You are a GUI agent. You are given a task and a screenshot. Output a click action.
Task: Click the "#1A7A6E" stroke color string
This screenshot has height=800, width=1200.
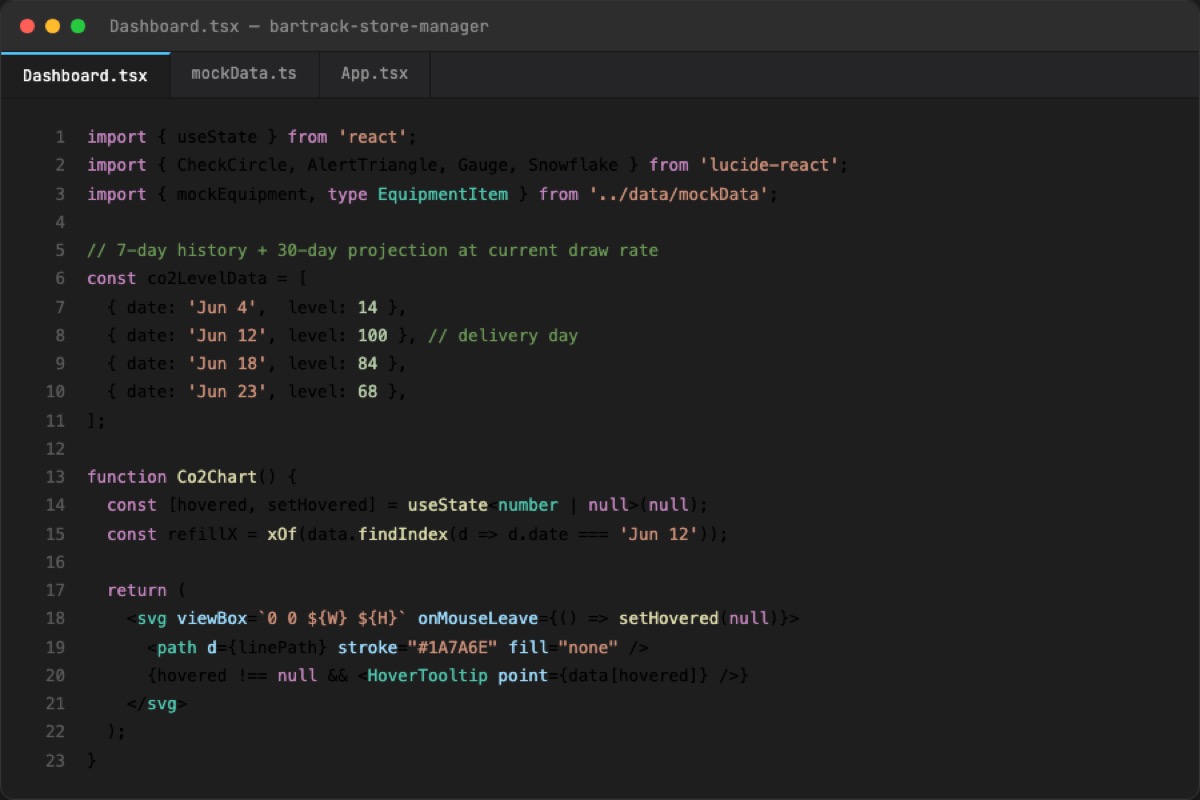pyautogui.click(x=453, y=647)
